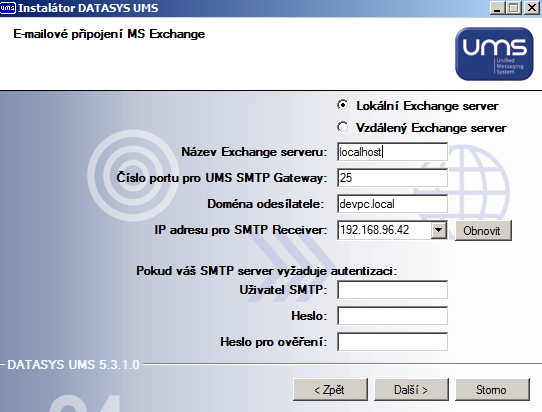Open the SMTP Receiver IP address dropdown
Screen dimensions: 542x412
pos(439,230)
